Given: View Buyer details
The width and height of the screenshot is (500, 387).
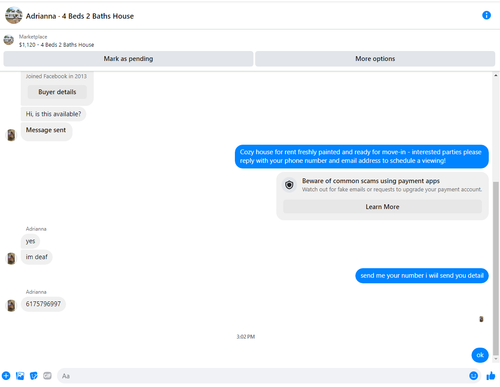Looking at the screenshot, I should (x=57, y=92).
